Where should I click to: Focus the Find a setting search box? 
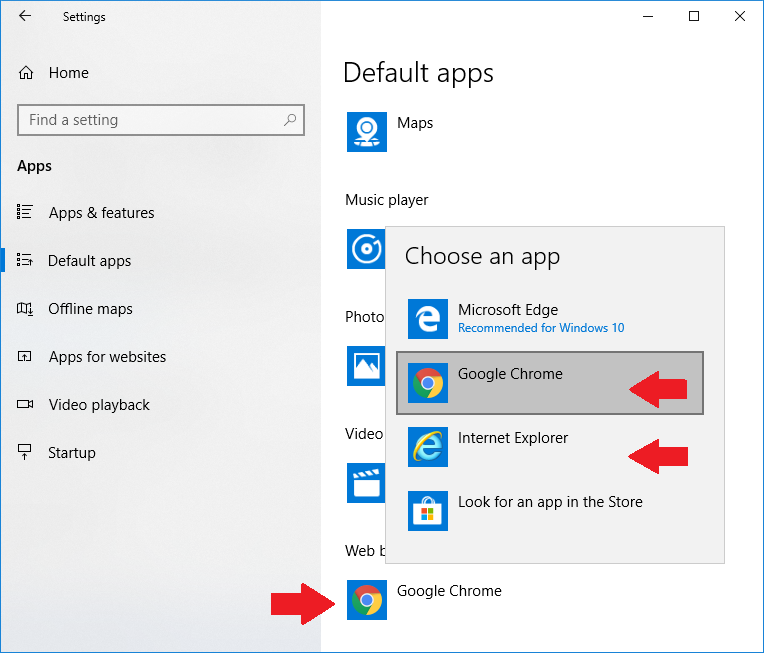[x=161, y=120]
